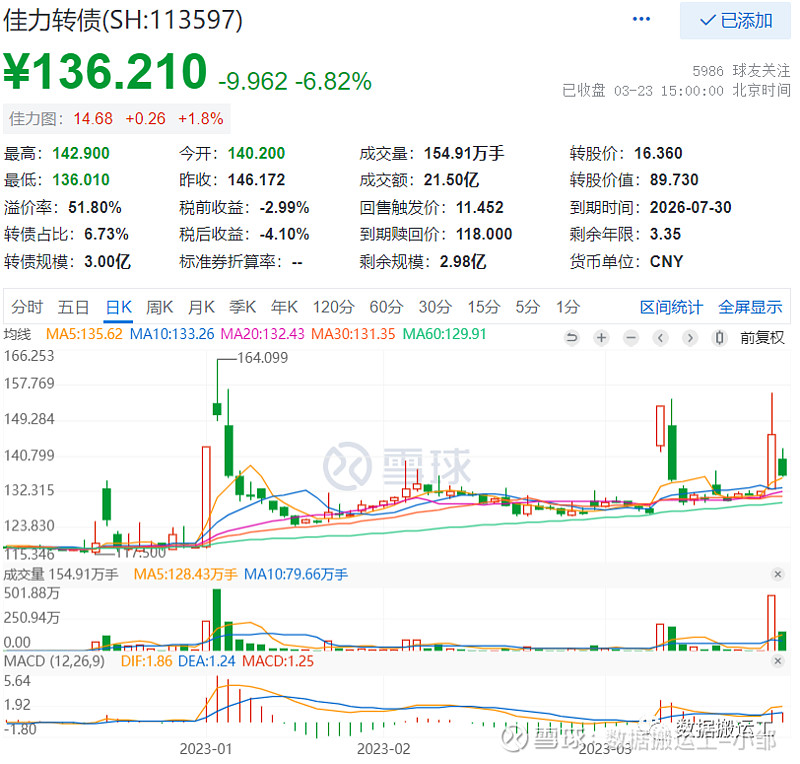Image resolution: width=800 pixels, height=764 pixels.
Task: Select the 120分 chart tab
Action: [333, 307]
